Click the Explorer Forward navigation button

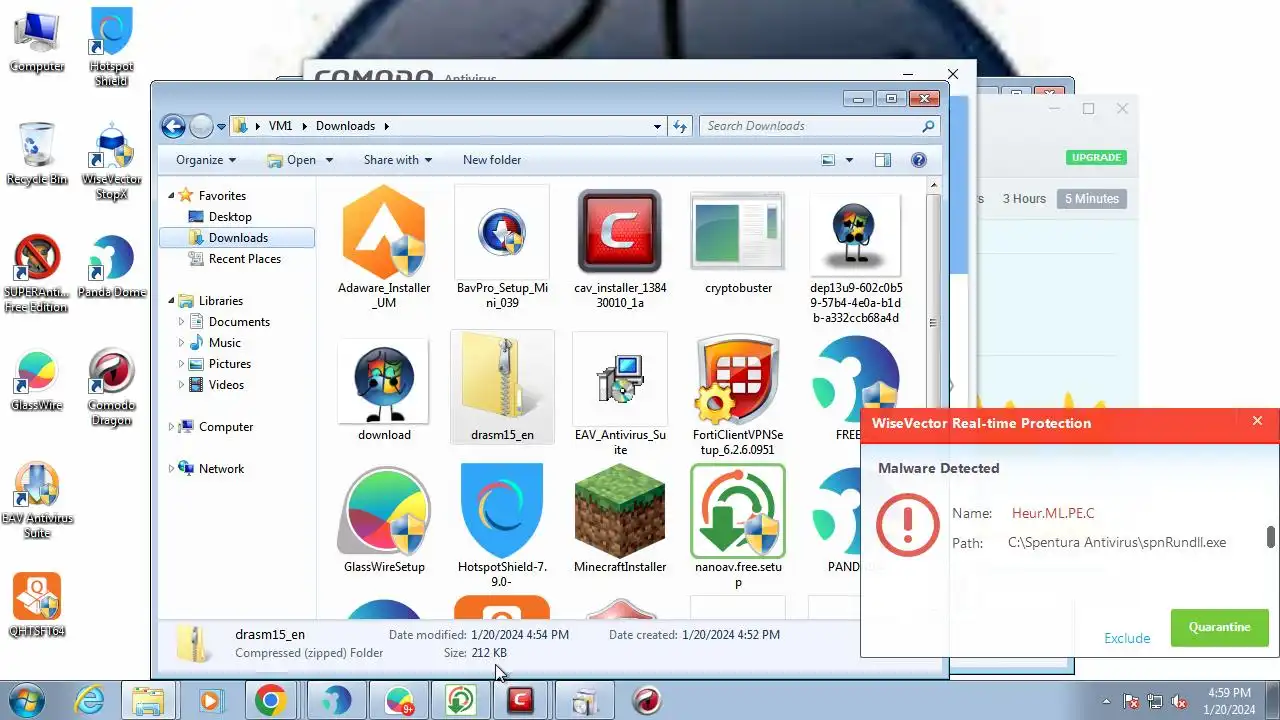click(x=201, y=126)
